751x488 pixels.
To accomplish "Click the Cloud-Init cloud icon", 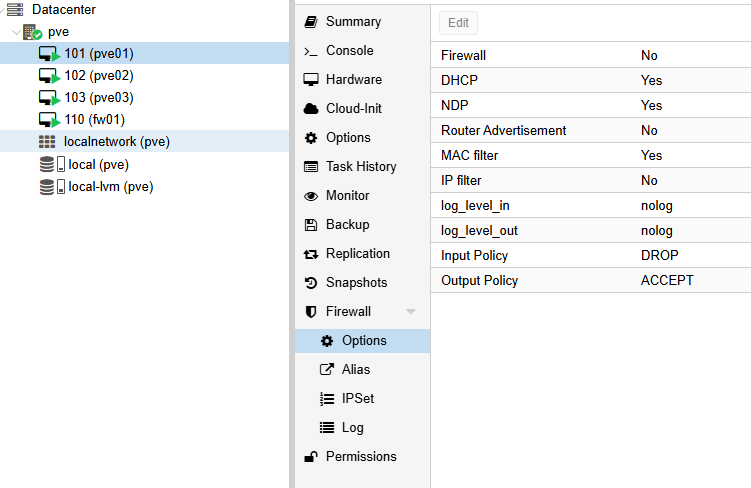I will coord(311,109).
